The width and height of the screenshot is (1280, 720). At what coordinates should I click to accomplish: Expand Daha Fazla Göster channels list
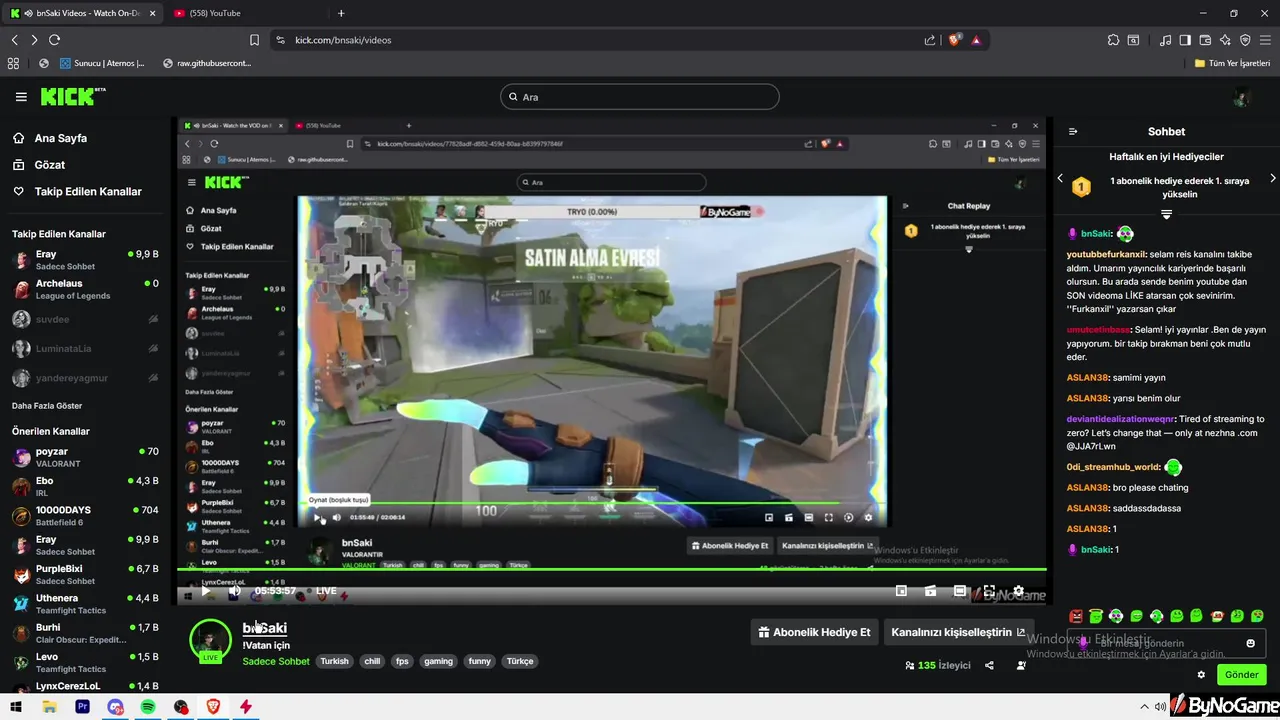coord(47,406)
